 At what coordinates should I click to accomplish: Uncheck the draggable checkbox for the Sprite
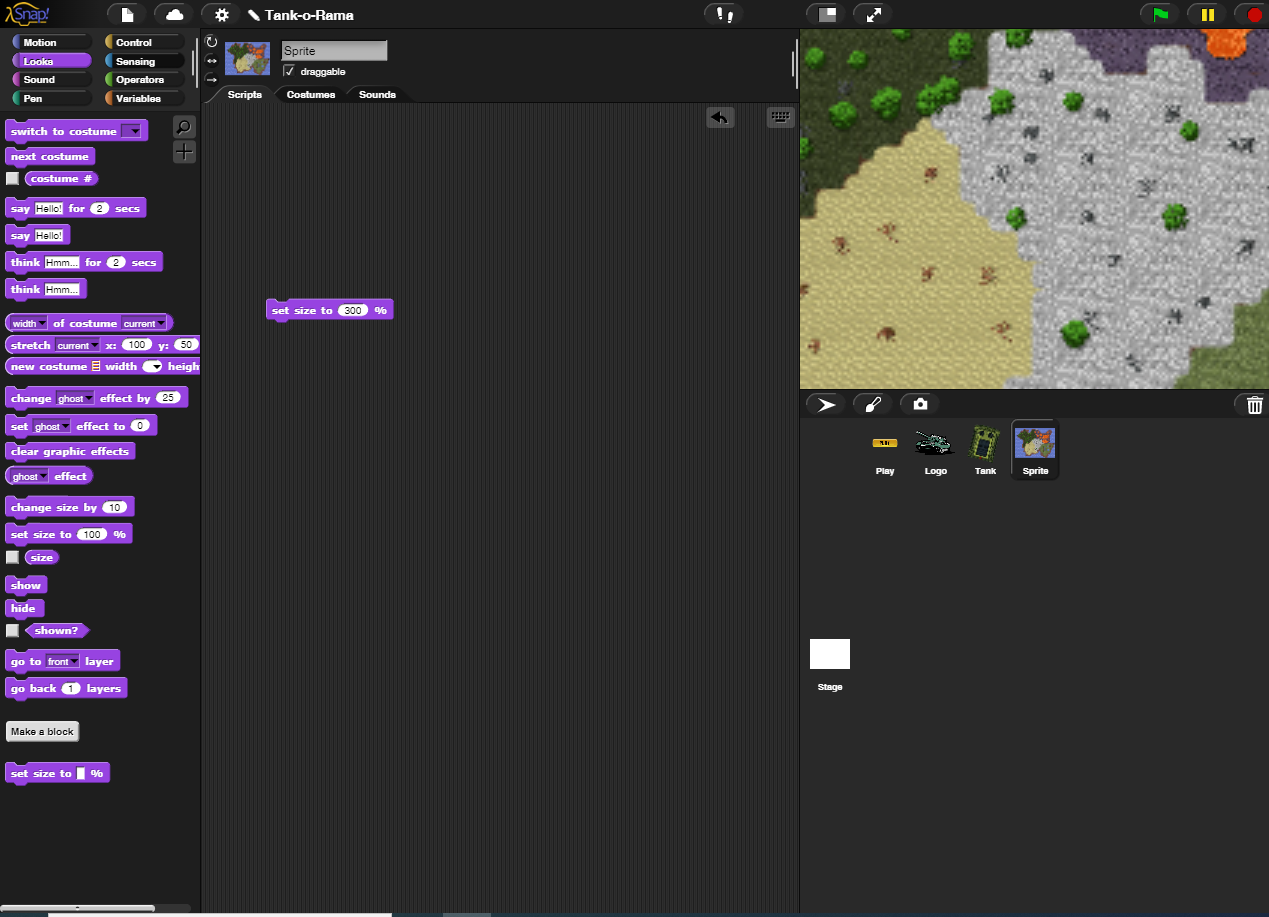pyautogui.click(x=289, y=71)
